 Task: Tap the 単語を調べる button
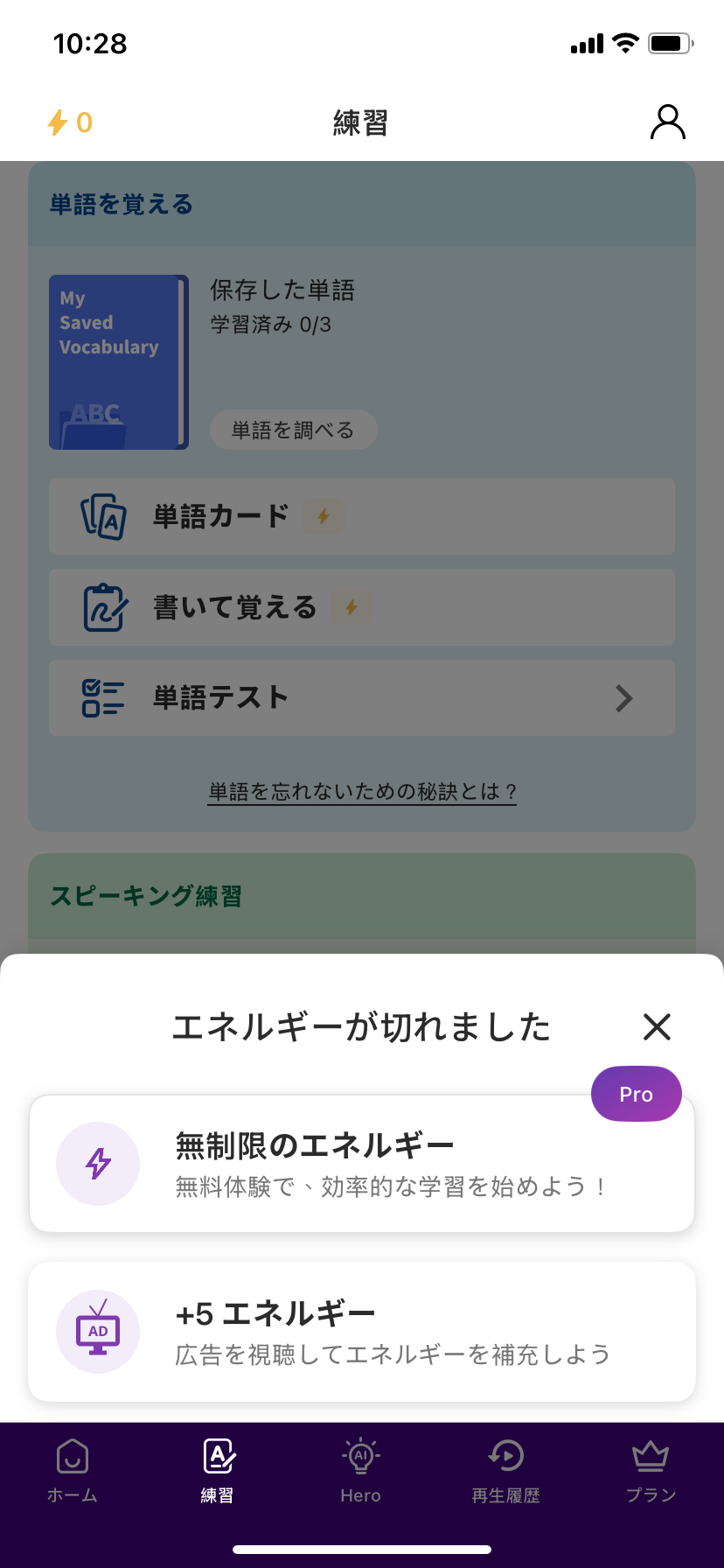(x=293, y=430)
